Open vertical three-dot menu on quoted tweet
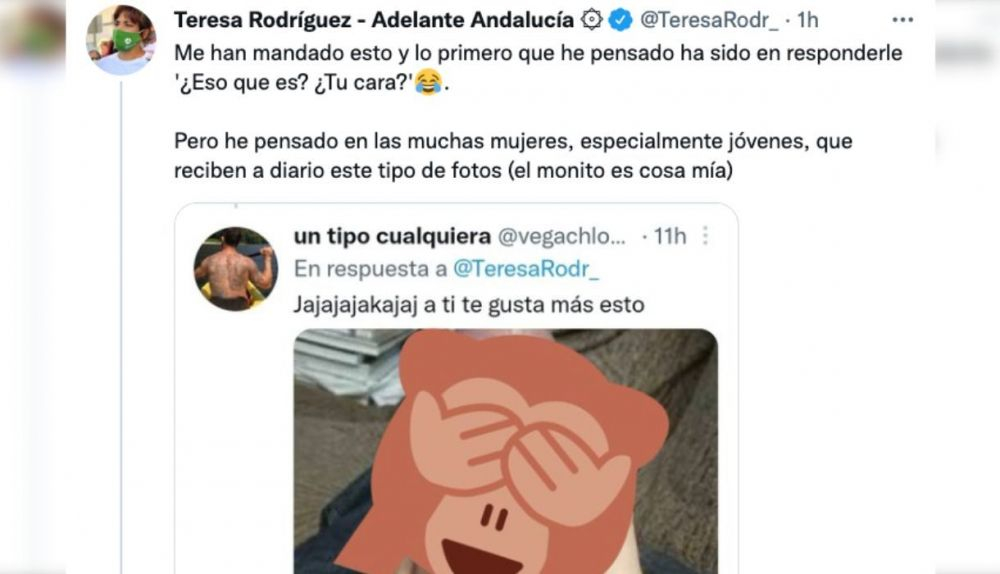The width and height of the screenshot is (1000, 574). click(x=705, y=236)
